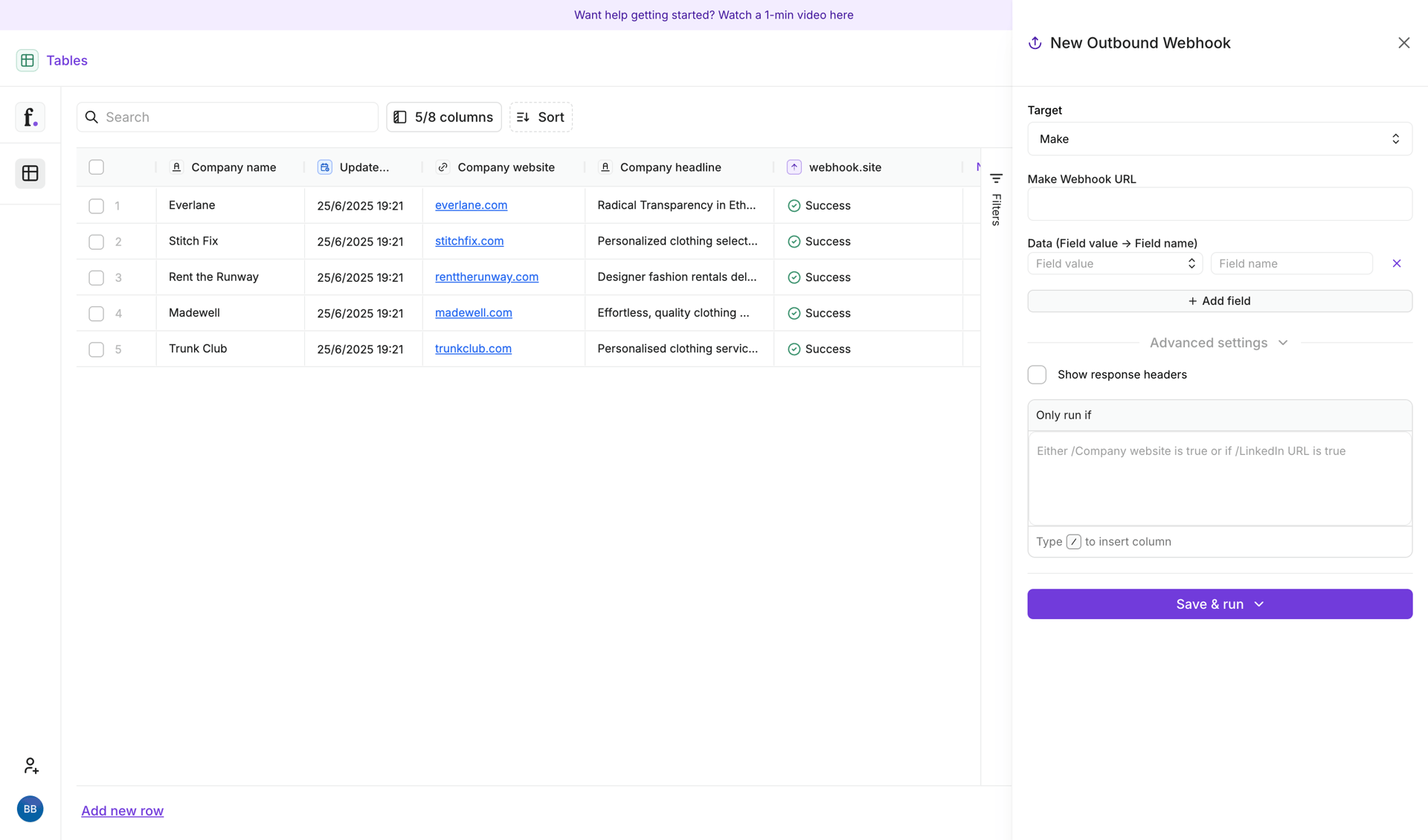Image resolution: width=1428 pixels, height=840 pixels.
Task: Open the Target dropdown set to Make
Action: point(1218,139)
